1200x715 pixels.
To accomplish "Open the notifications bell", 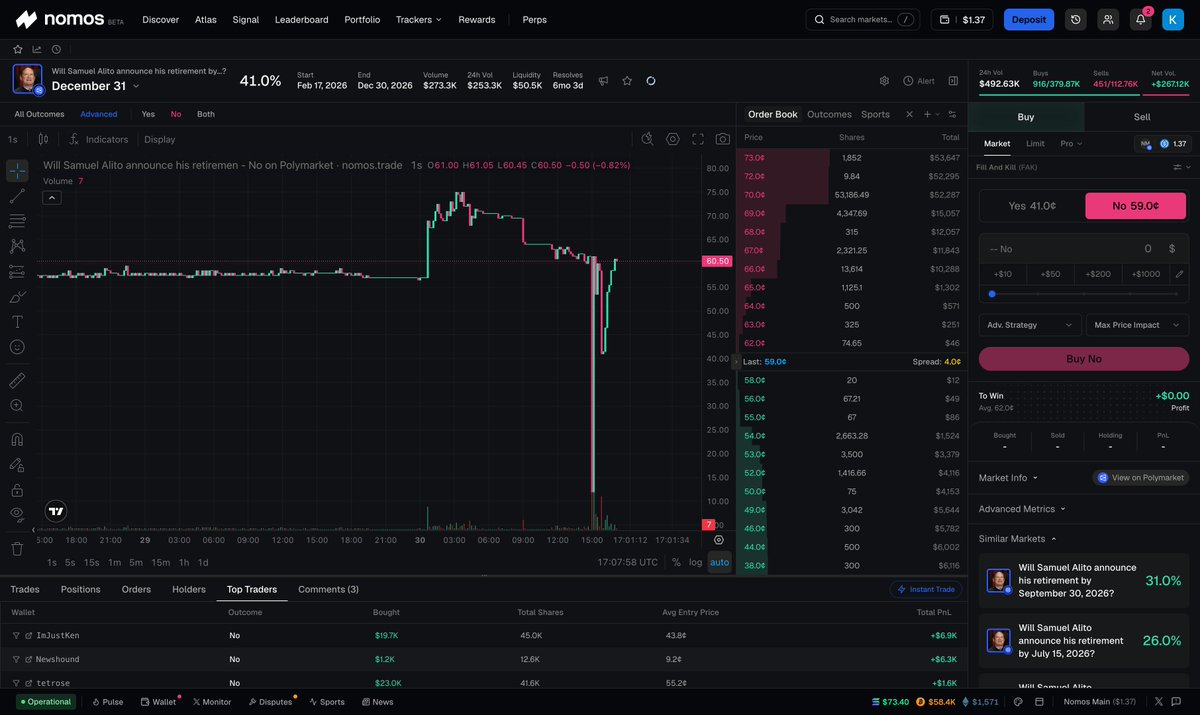I will [x=1140, y=19].
